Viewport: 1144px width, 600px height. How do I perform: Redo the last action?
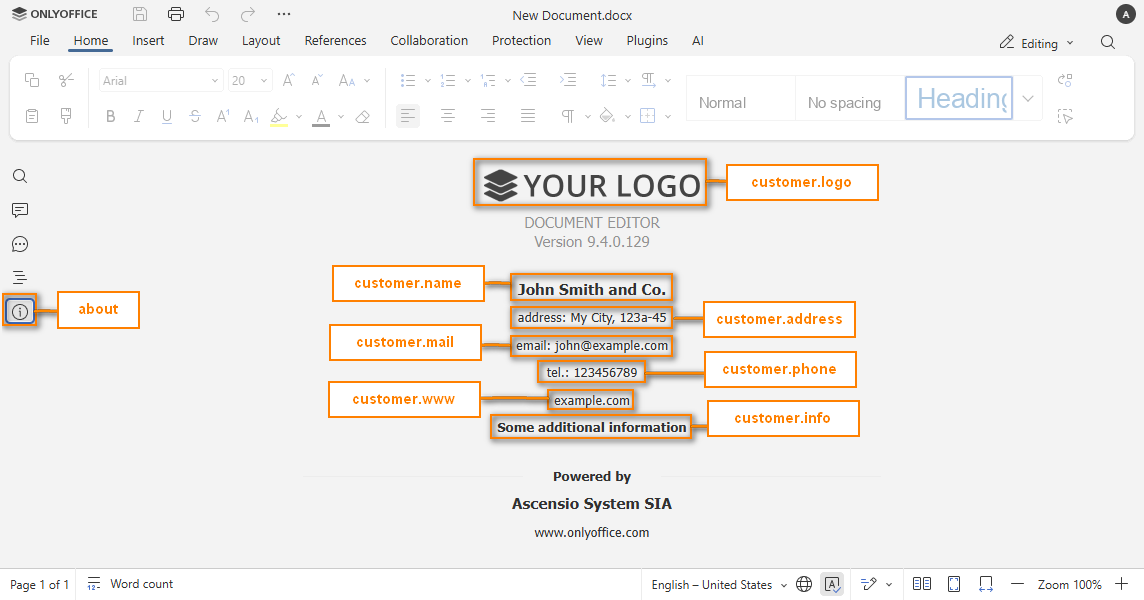pos(248,14)
